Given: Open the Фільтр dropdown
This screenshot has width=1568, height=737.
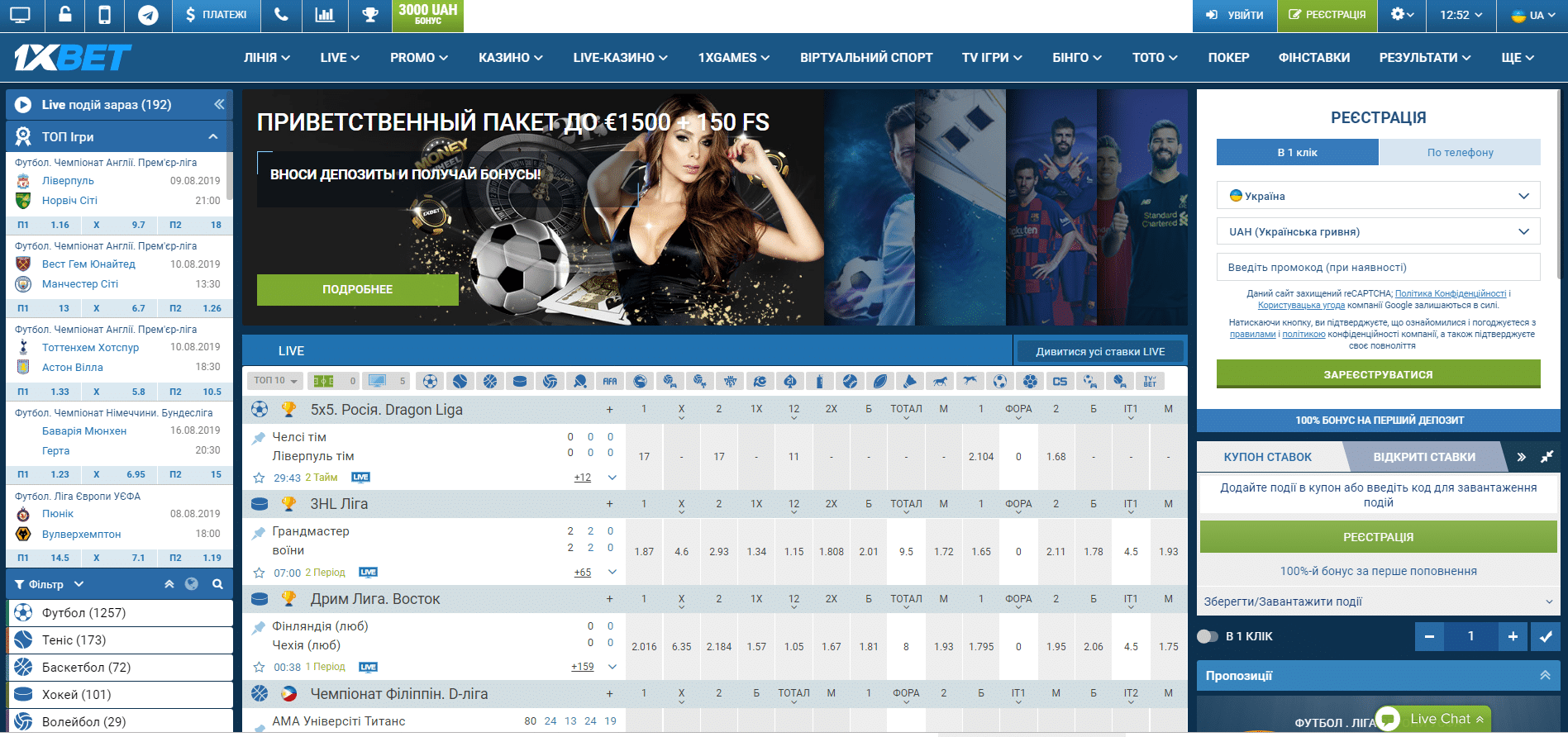Looking at the screenshot, I should click(x=50, y=584).
